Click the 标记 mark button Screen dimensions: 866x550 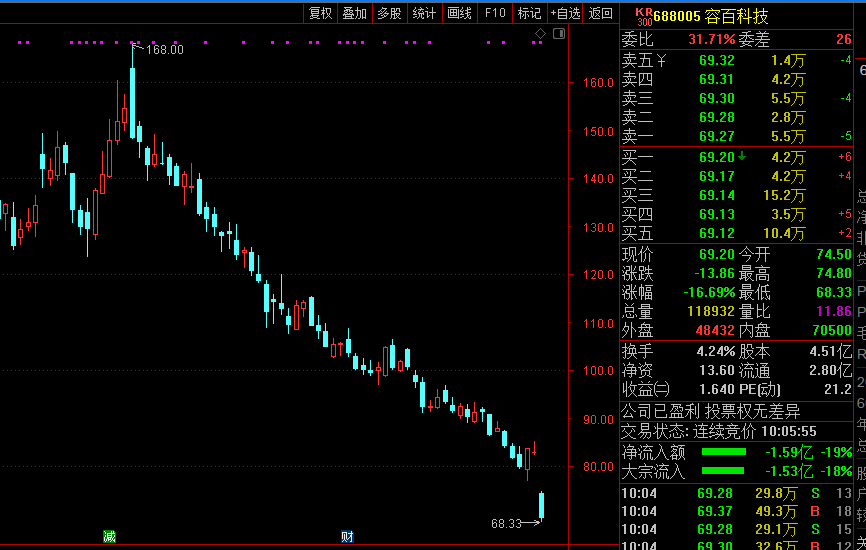click(x=529, y=13)
